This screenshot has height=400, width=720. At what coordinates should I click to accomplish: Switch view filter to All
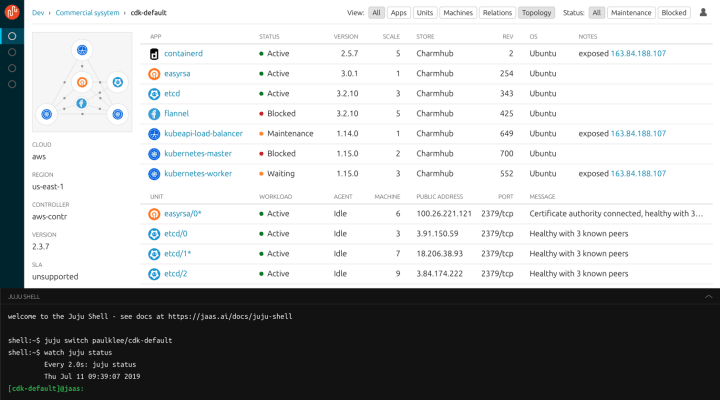coord(376,12)
